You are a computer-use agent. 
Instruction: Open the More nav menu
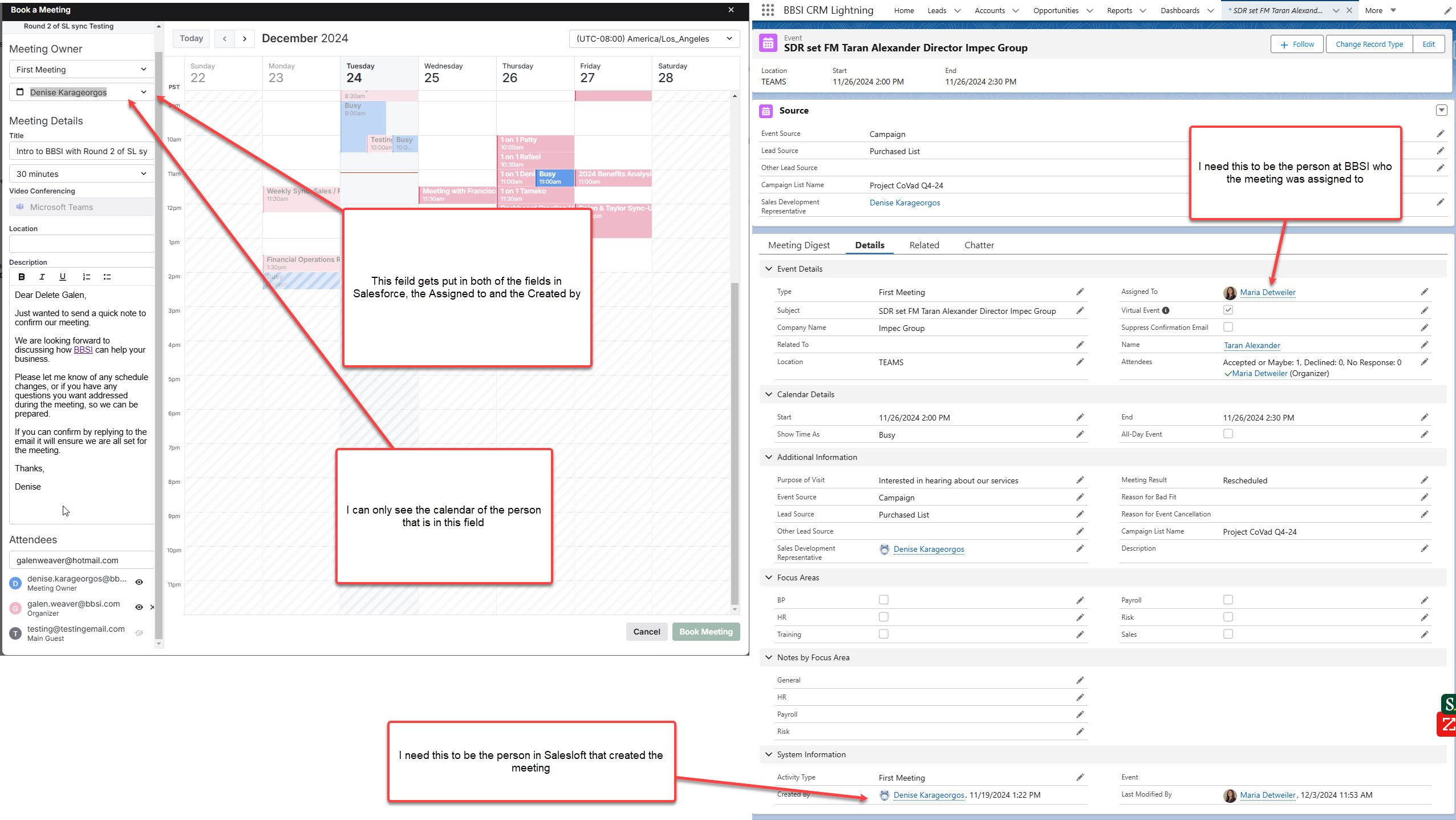(x=1380, y=10)
